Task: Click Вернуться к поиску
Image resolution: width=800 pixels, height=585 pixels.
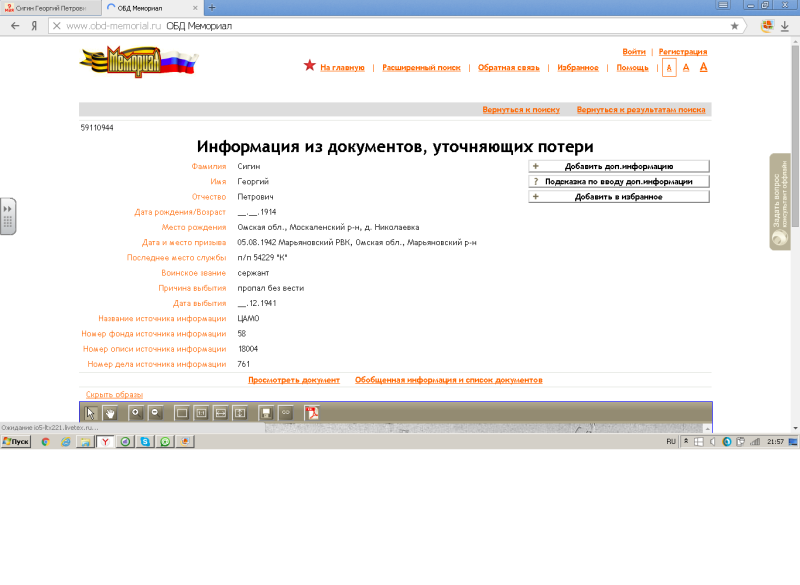Action: [x=521, y=110]
